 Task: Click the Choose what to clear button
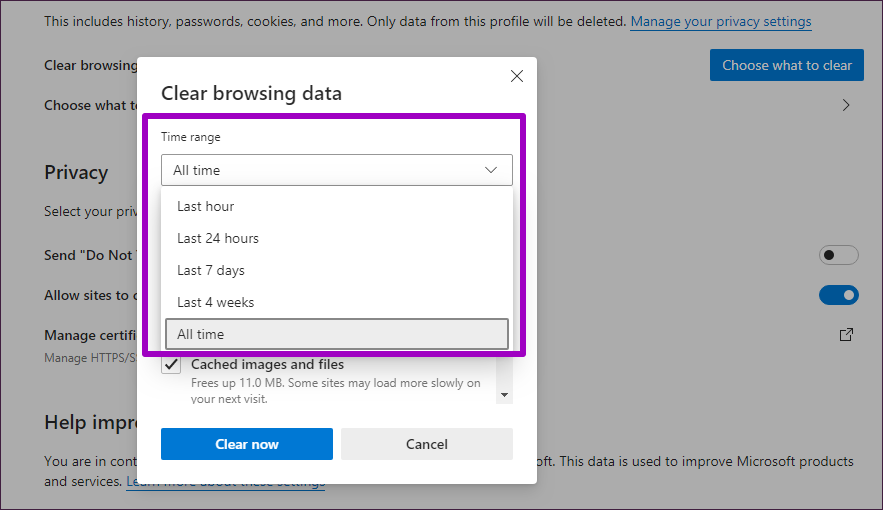pyautogui.click(x=786, y=65)
